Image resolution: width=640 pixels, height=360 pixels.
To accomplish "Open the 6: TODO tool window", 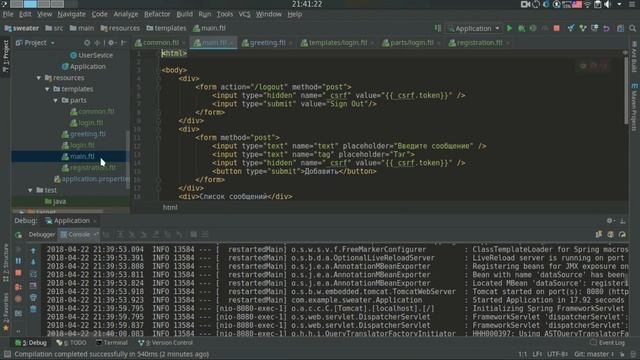I will pos(71,343).
